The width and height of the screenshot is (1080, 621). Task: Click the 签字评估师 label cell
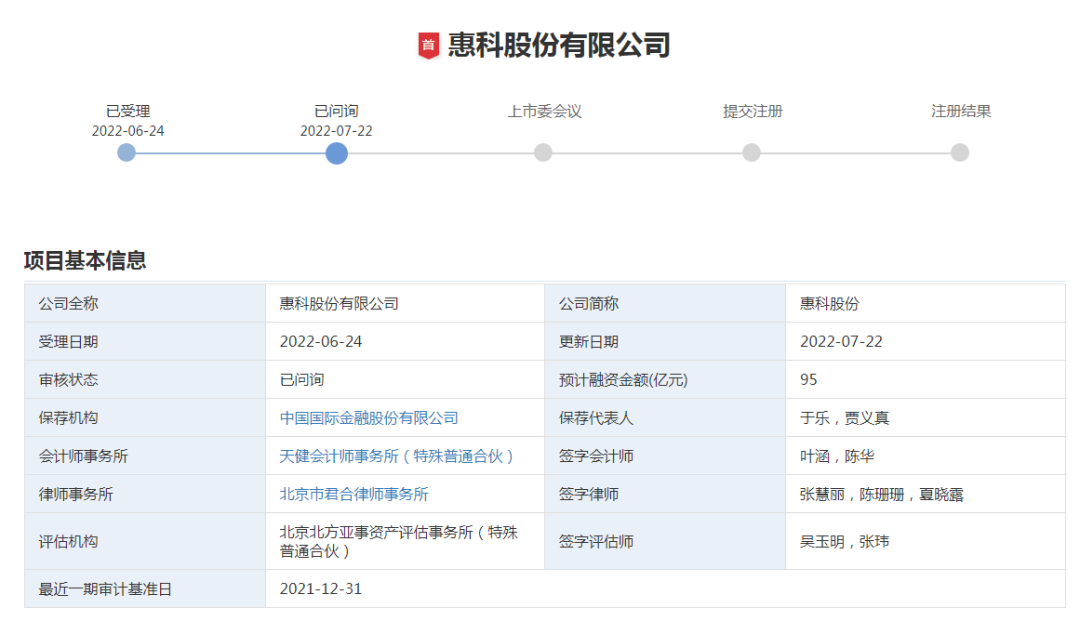665,541
